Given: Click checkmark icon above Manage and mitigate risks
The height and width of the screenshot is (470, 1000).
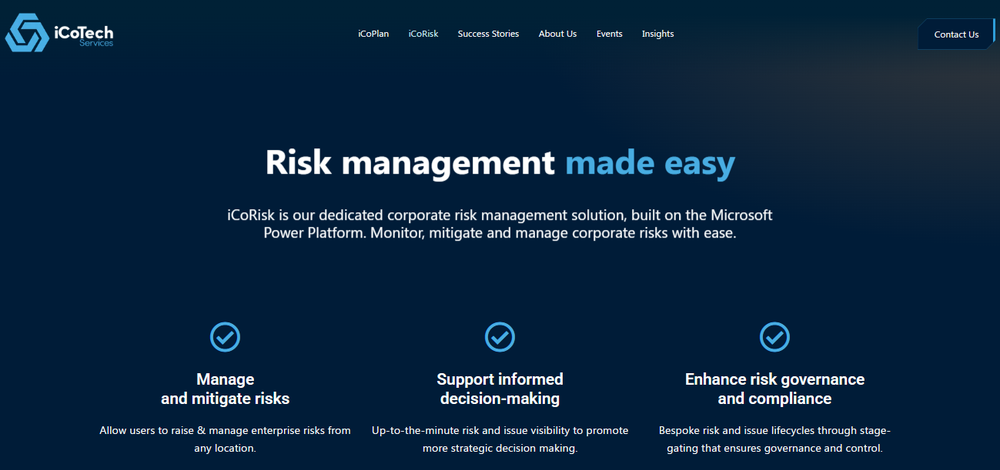Looking at the screenshot, I should point(225,337).
